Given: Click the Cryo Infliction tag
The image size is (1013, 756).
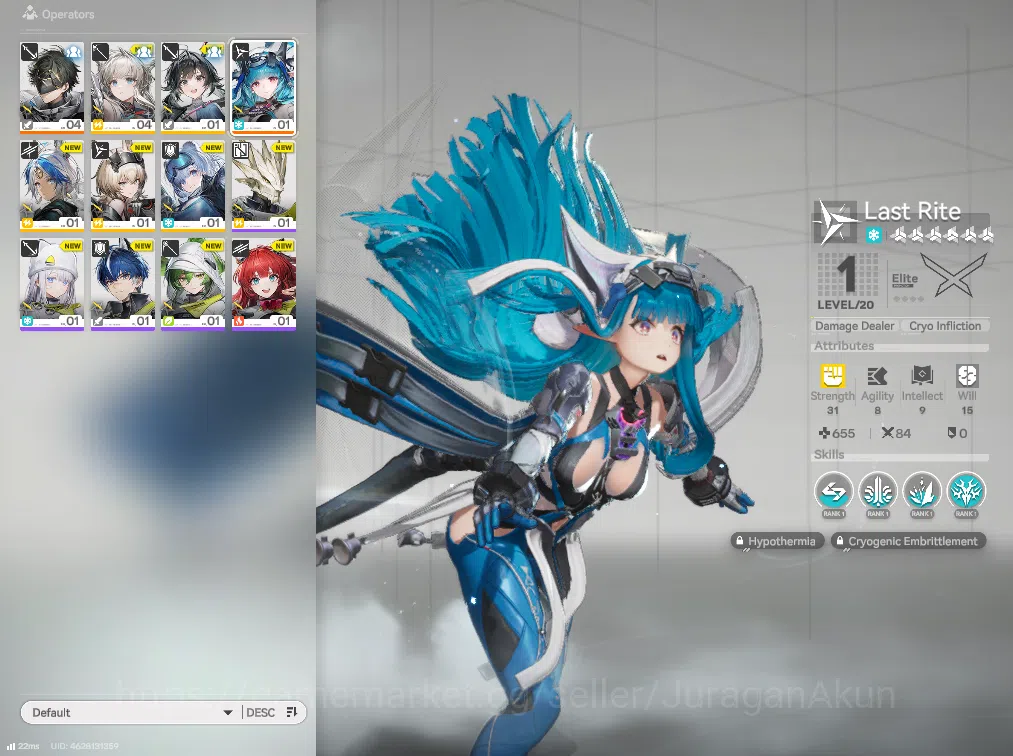Looking at the screenshot, I should 945,326.
